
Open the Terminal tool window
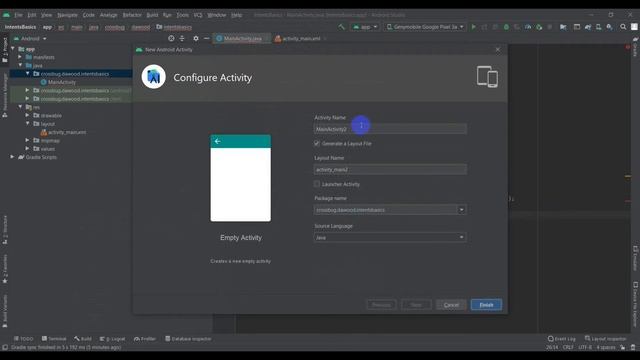click(54, 339)
